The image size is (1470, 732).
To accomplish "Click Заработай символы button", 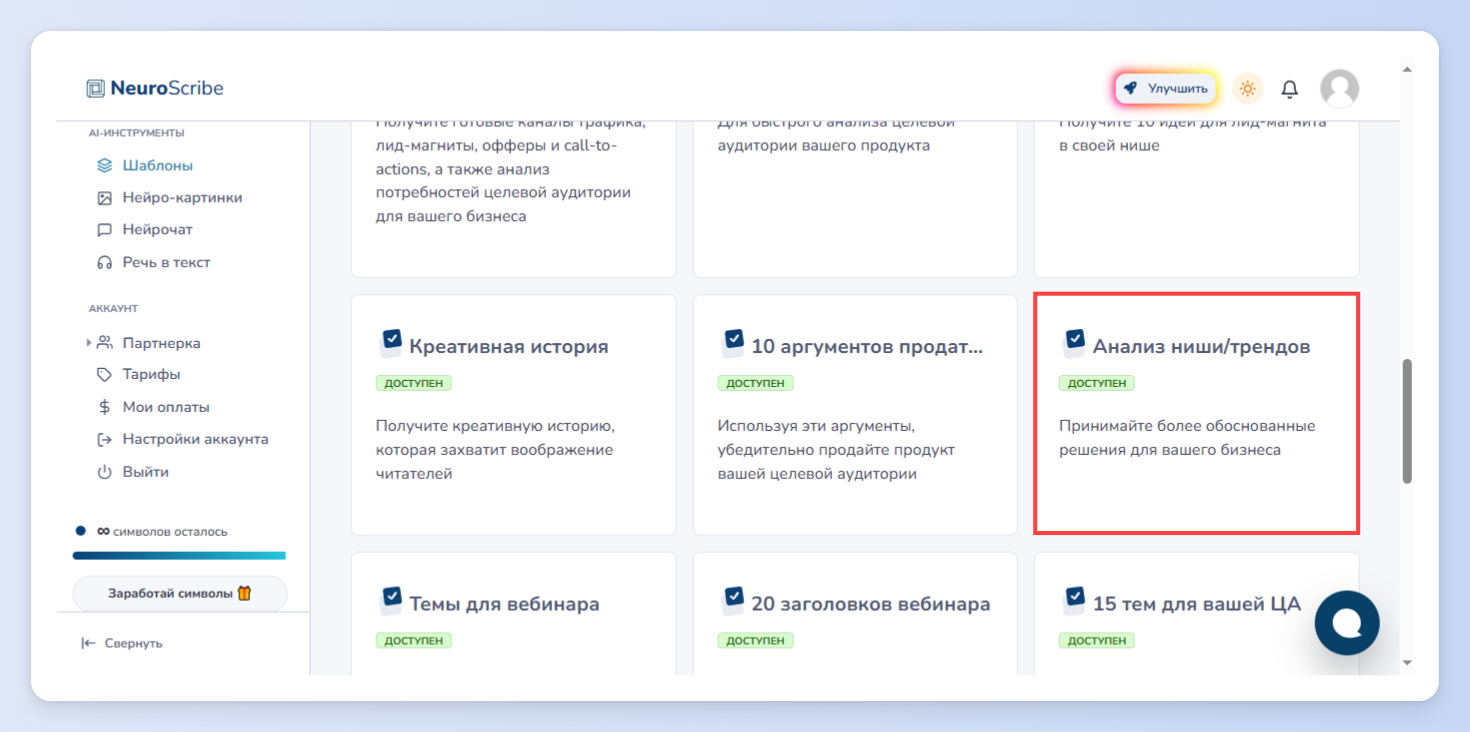I will (x=180, y=594).
